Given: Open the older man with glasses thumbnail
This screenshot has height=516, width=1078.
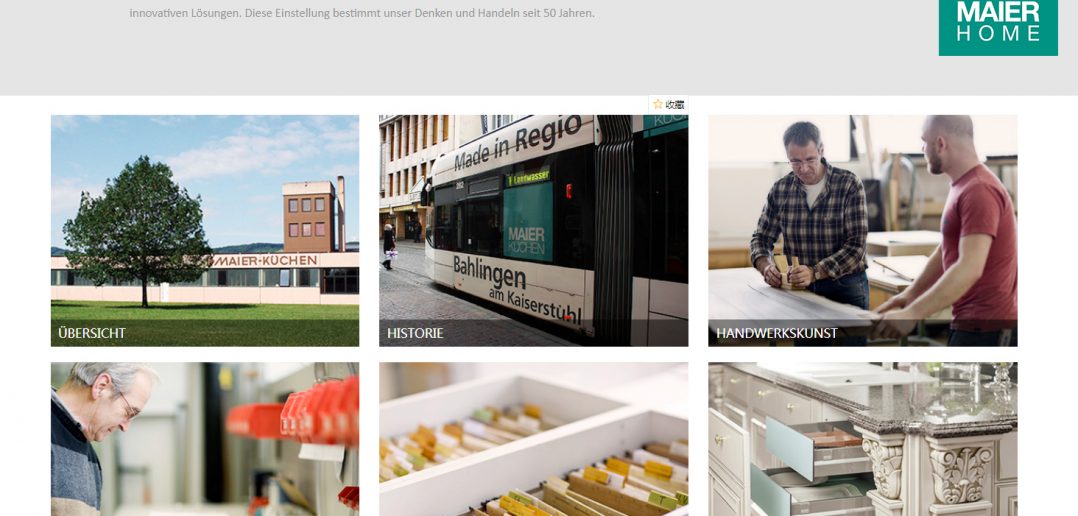Looking at the screenshot, I should (205, 439).
